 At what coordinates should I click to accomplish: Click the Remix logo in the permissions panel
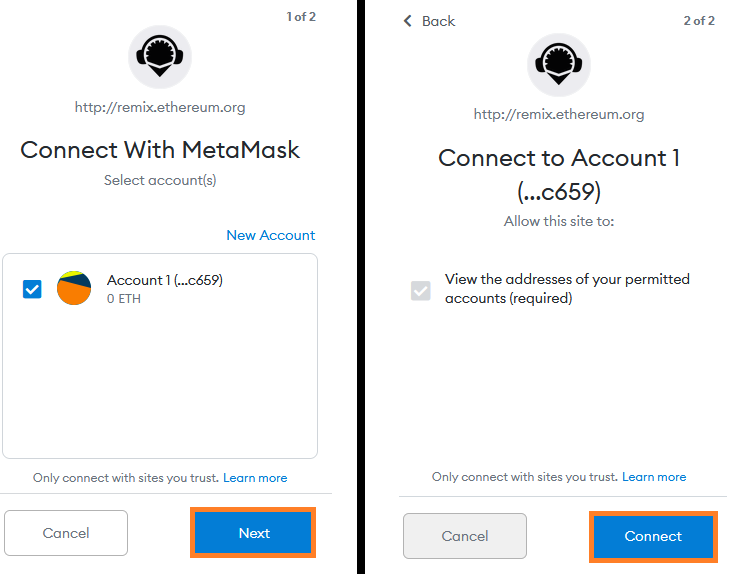[x=559, y=65]
